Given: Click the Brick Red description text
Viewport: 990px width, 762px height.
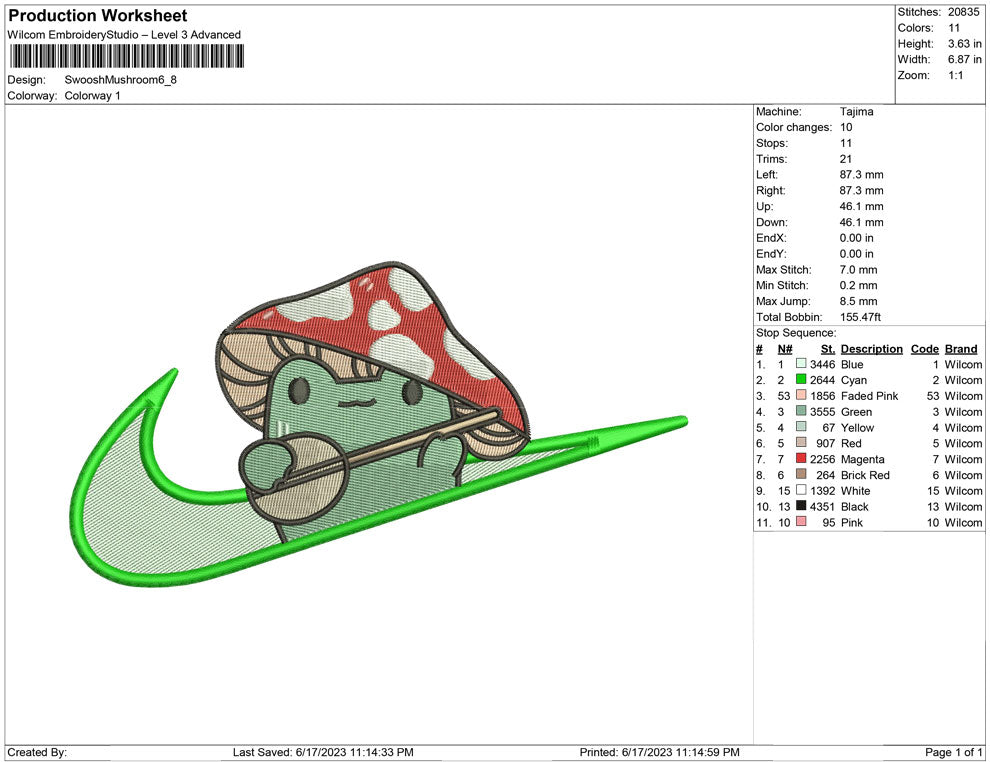Looking at the screenshot, I should coord(865,475).
